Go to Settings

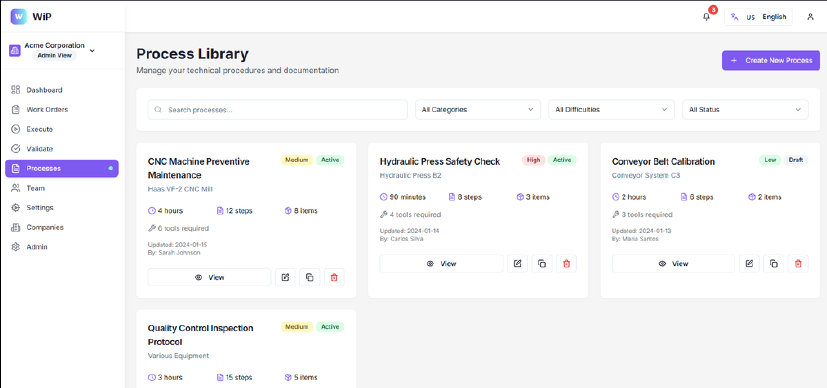[62, 208]
